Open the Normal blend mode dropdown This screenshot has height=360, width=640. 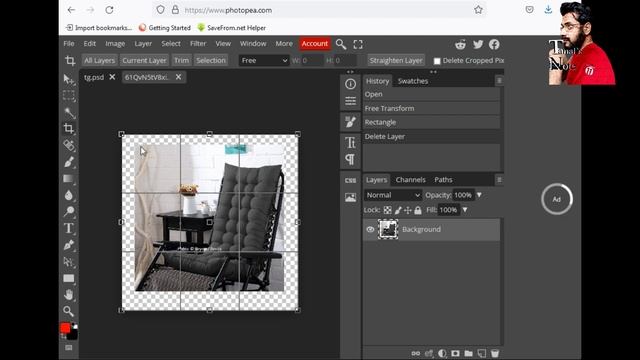(393, 195)
